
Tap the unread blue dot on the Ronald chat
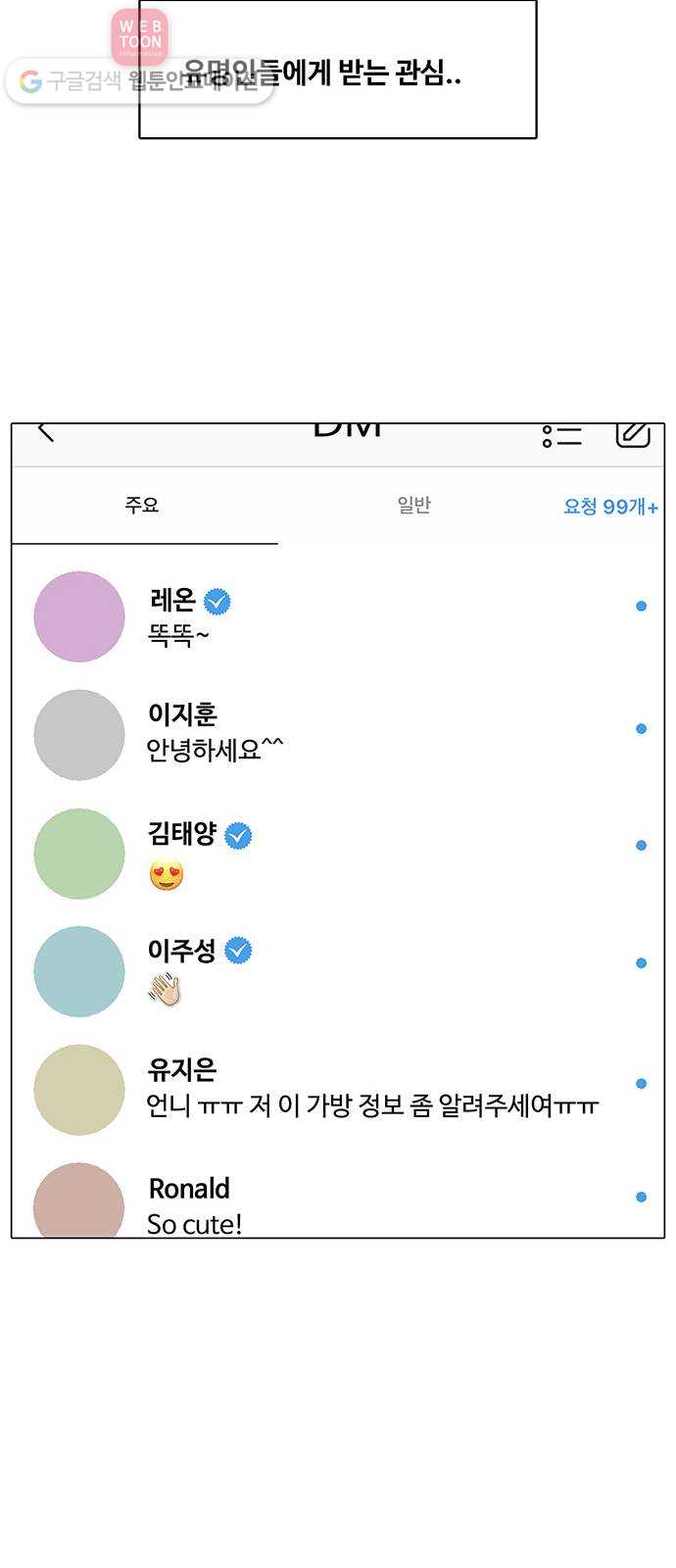click(x=641, y=1197)
